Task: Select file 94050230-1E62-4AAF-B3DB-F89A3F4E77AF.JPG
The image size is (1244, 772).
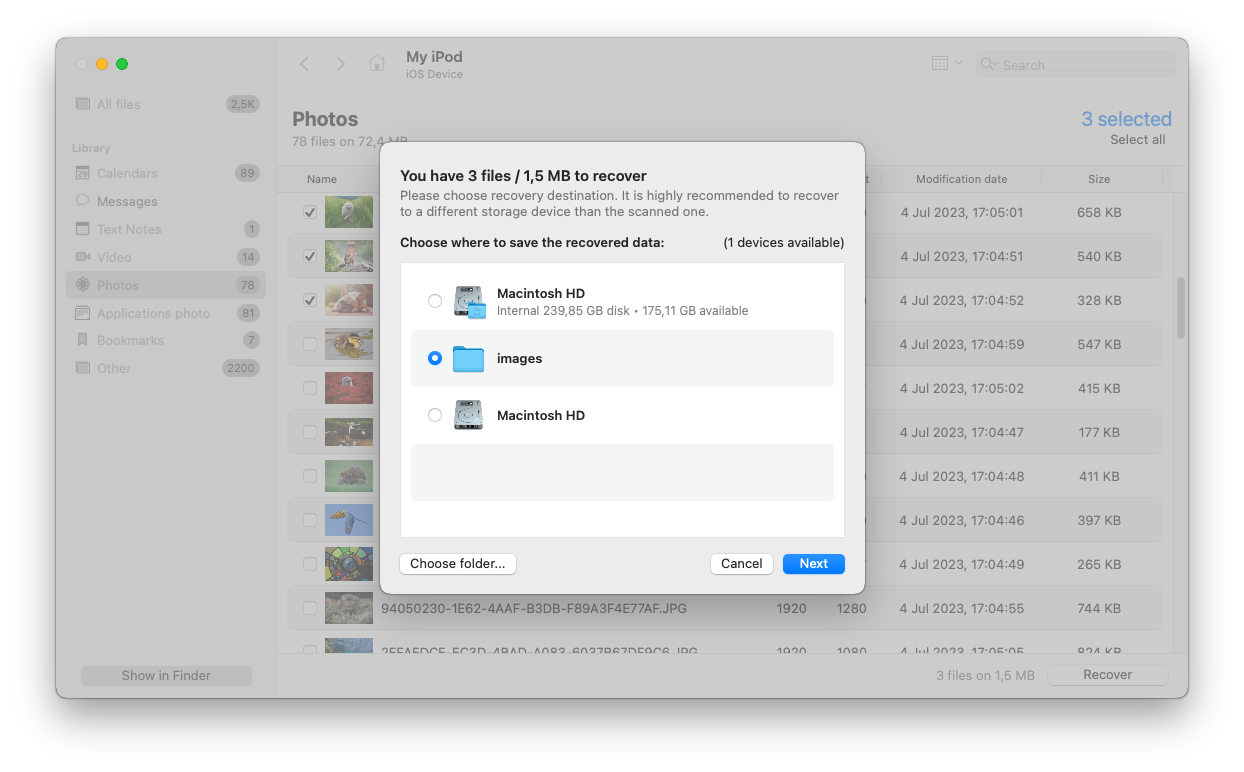Action: pos(534,608)
